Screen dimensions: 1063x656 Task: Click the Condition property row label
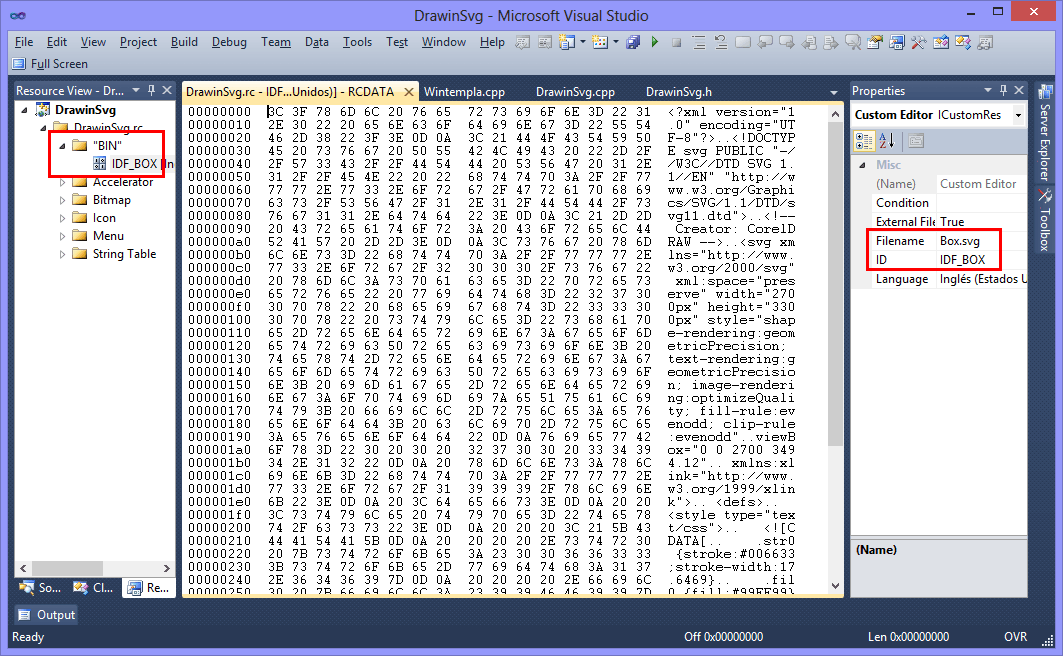click(x=902, y=203)
